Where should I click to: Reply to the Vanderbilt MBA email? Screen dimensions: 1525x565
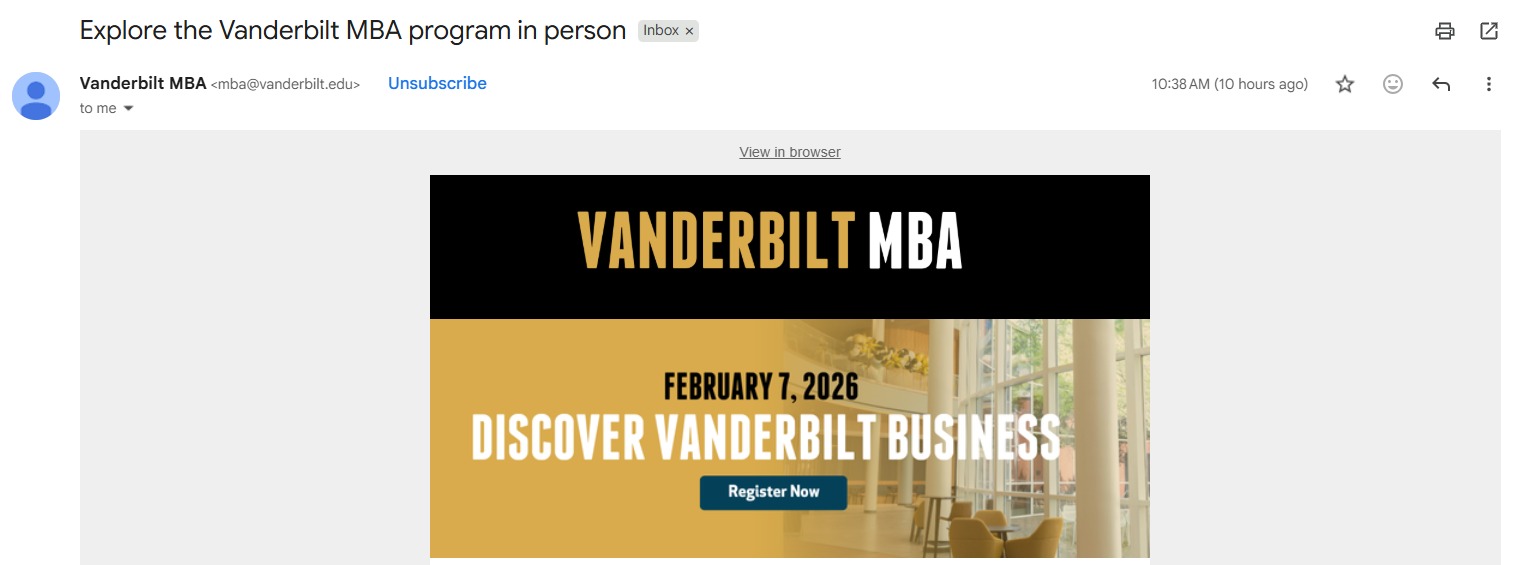(x=1441, y=85)
